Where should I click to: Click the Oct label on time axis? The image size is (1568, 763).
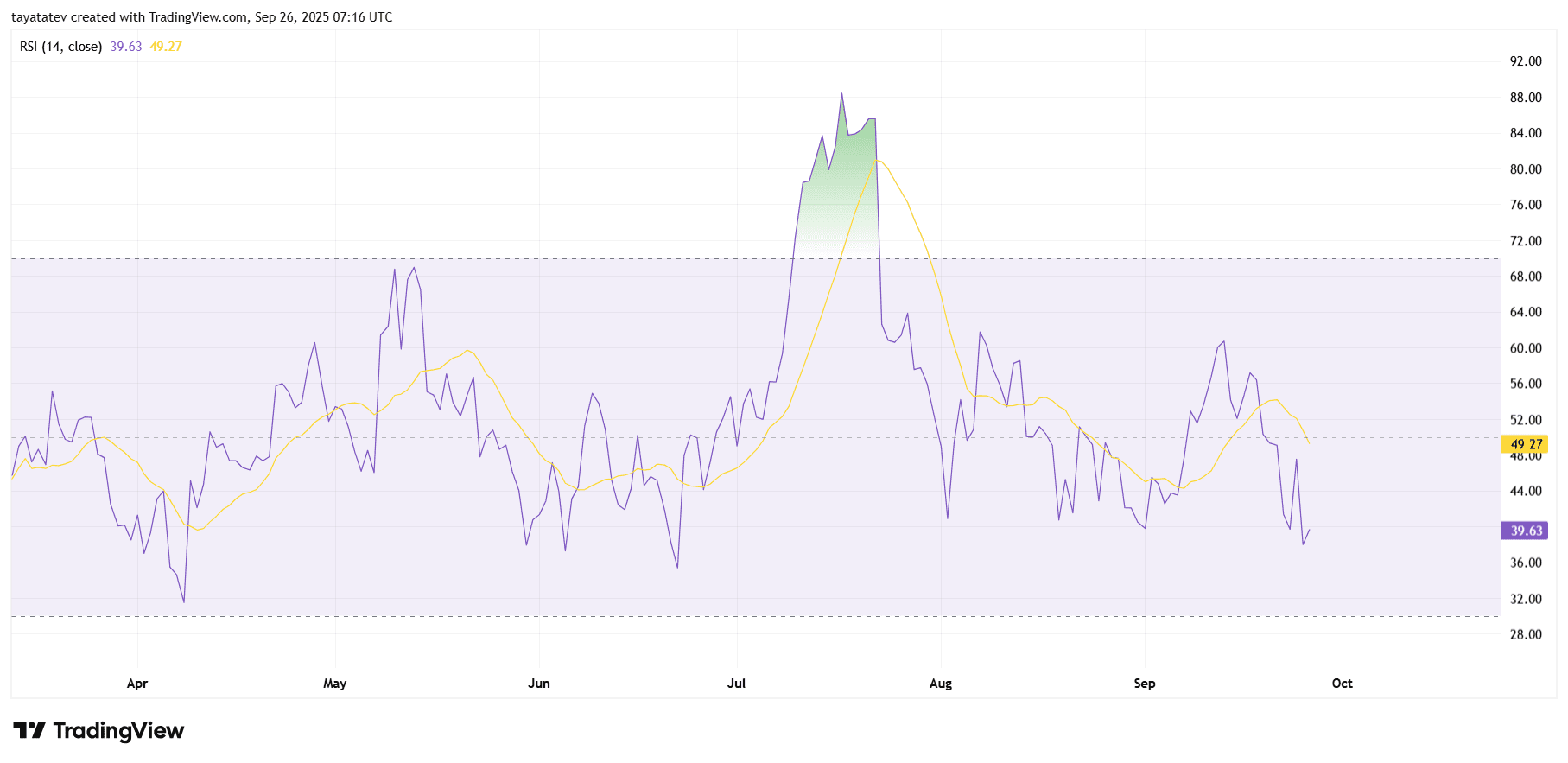(x=1342, y=684)
